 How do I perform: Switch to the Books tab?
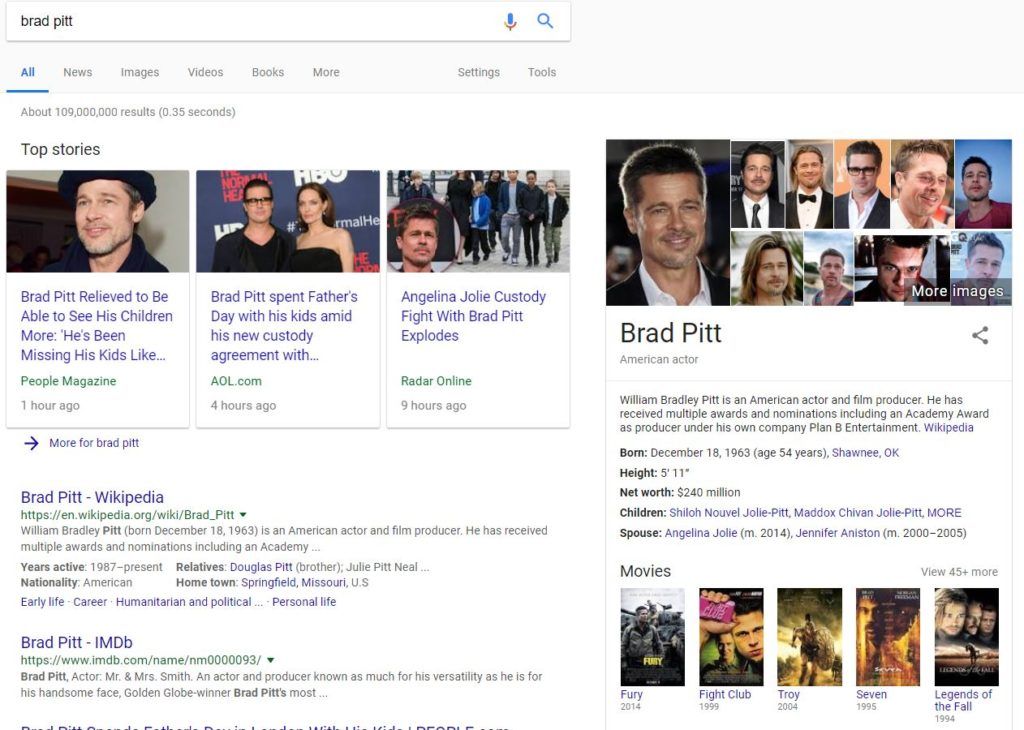coord(268,72)
